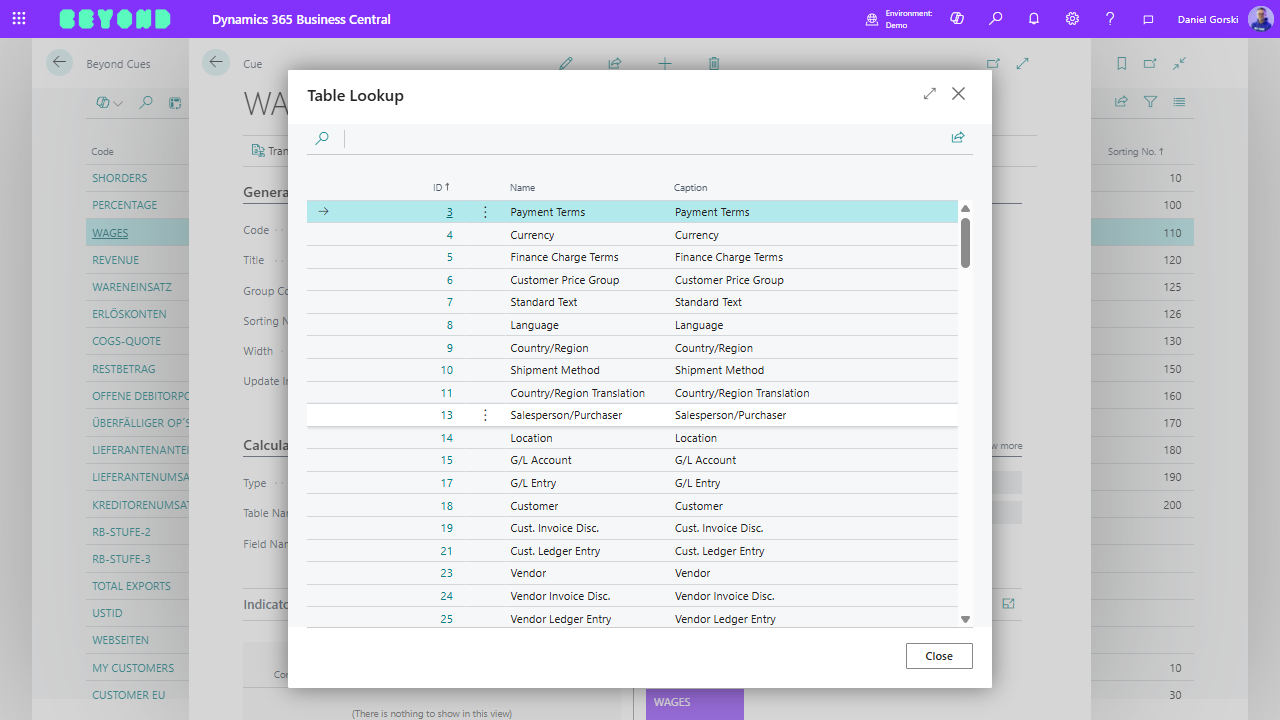Open the Help question mark icon
Screen dimensions: 1280x720
(x=1110, y=19)
